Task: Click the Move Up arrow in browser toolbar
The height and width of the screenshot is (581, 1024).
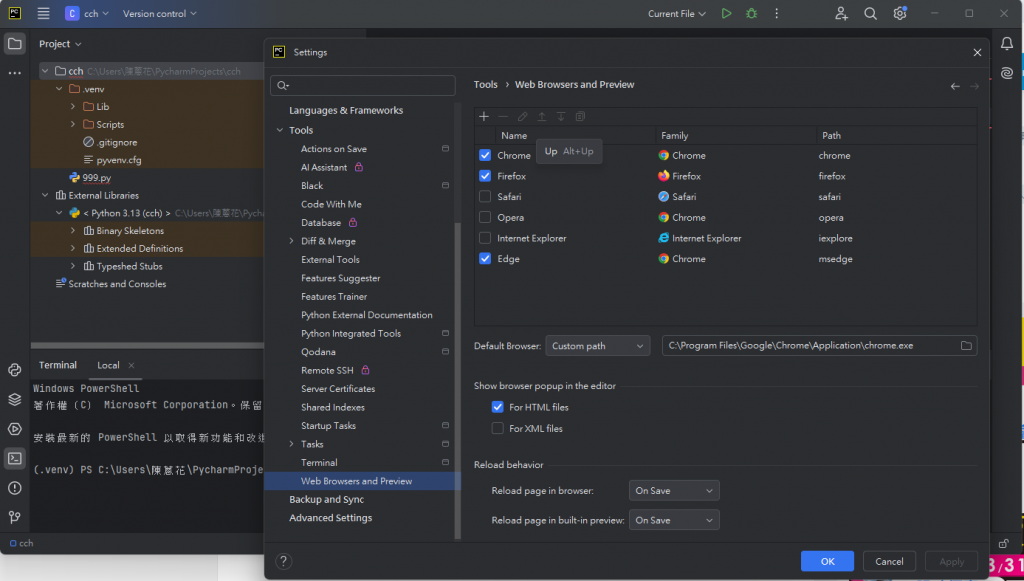Action: (x=541, y=116)
